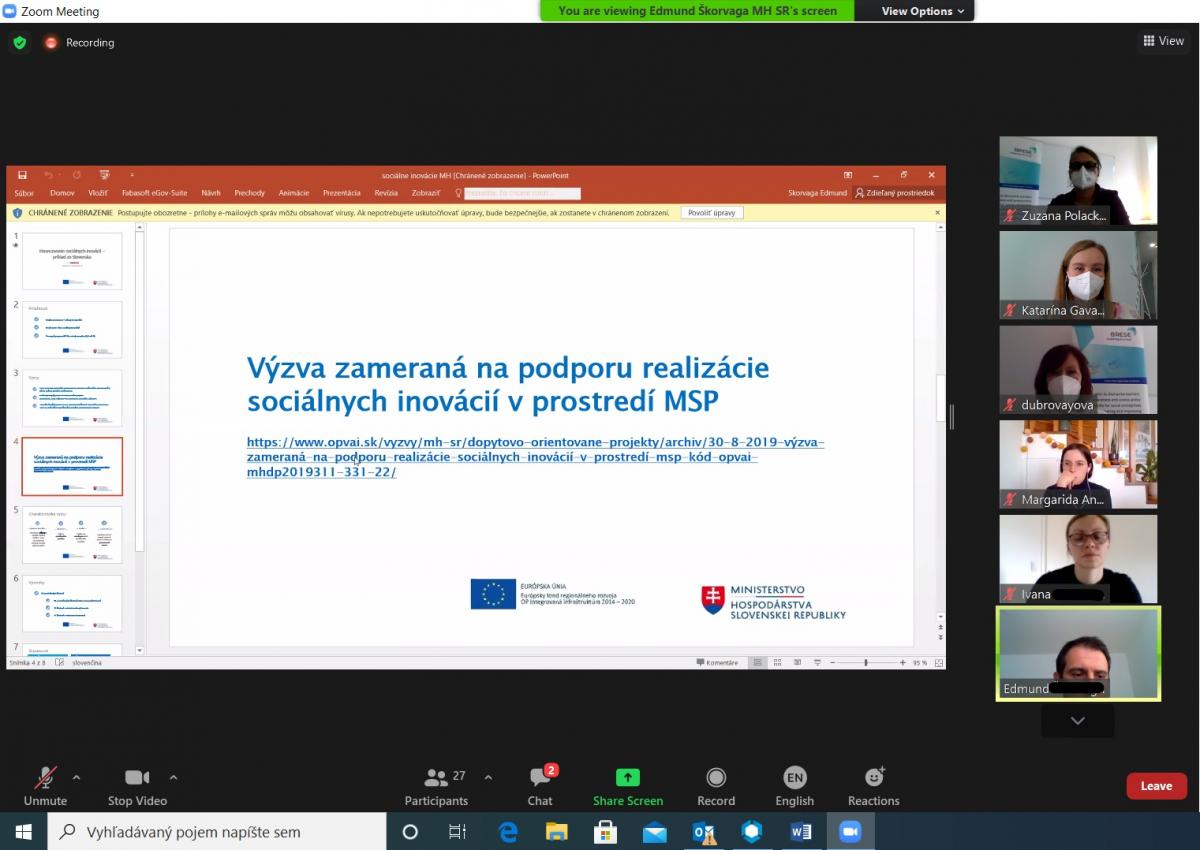Stop Video camera toggle
Image resolution: width=1200 pixels, height=850 pixels.
(x=137, y=778)
